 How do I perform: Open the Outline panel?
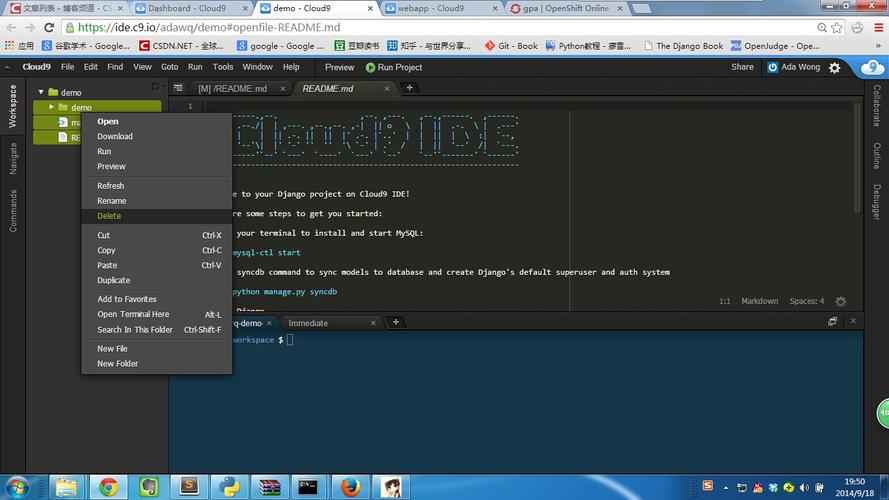[877, 156]
